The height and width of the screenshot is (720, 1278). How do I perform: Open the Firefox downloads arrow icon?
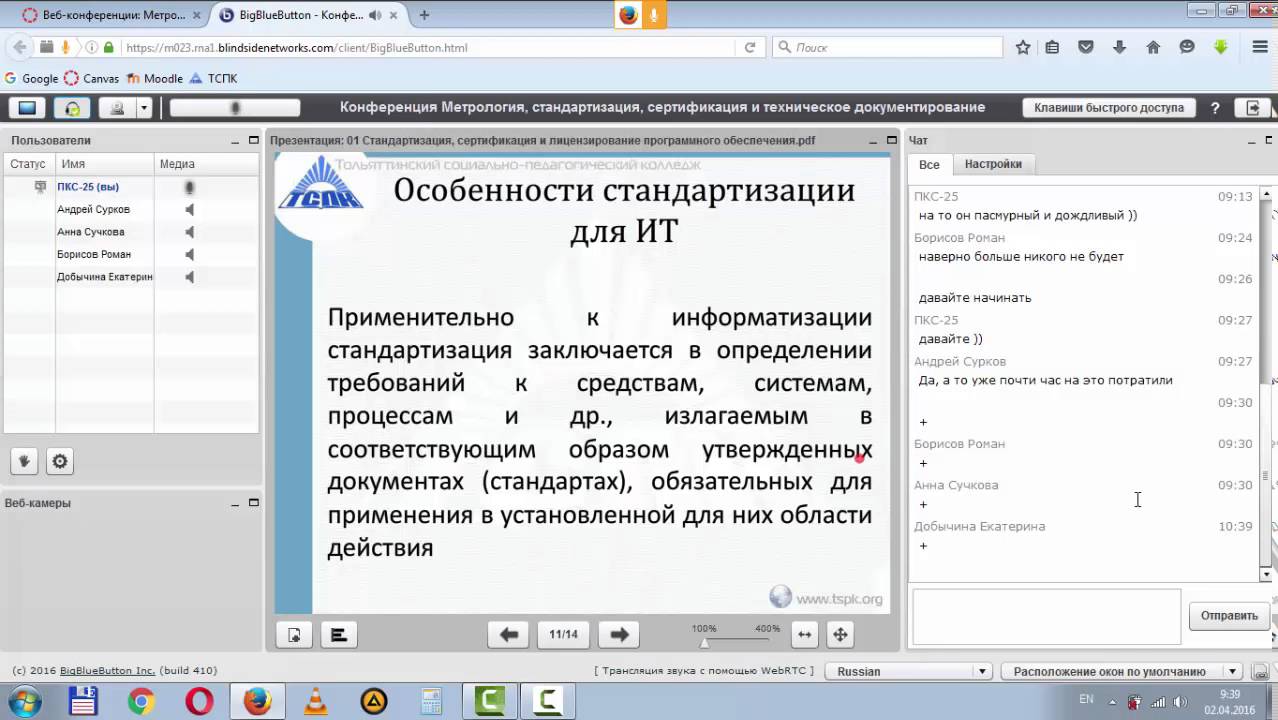pyautogui.click(x=1120, y=47)
